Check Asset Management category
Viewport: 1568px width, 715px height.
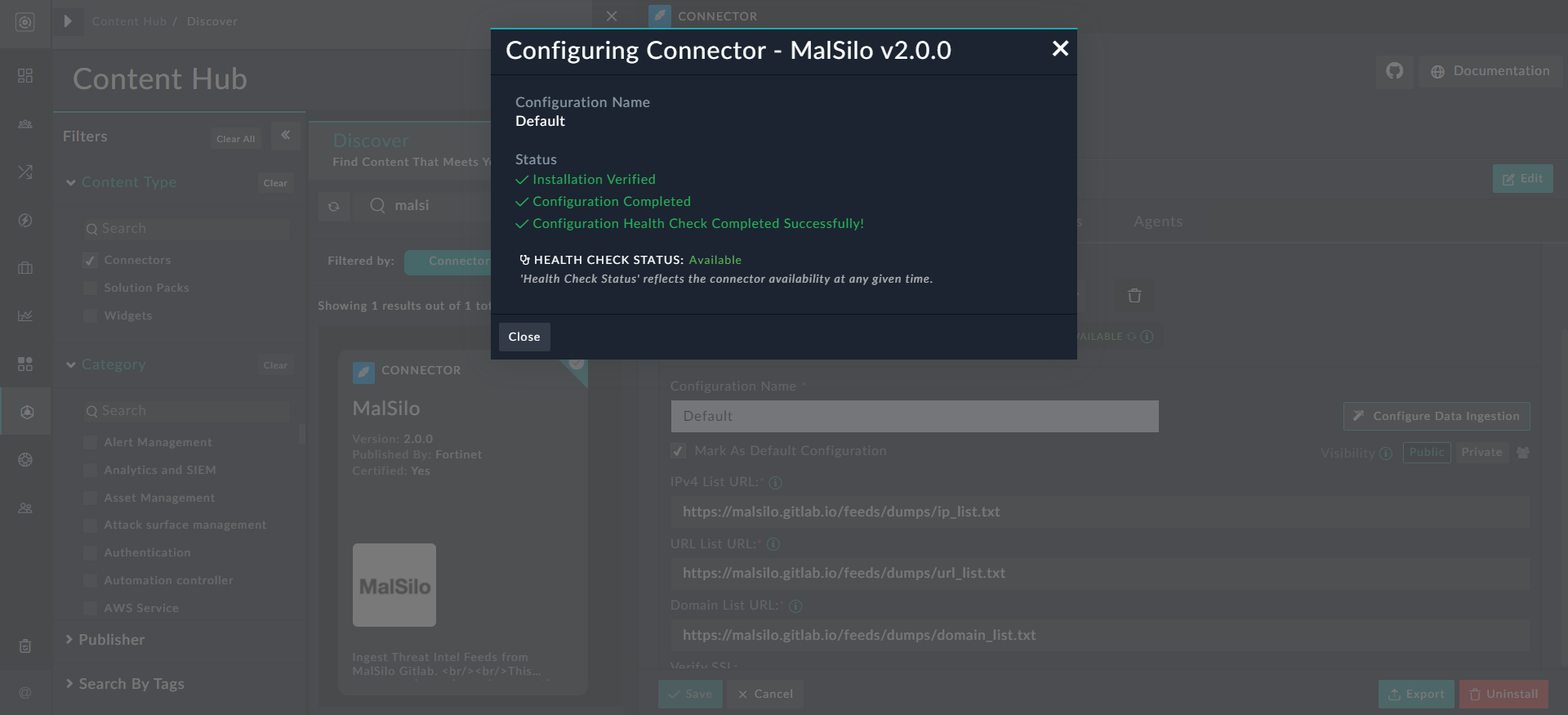[91, 498]
